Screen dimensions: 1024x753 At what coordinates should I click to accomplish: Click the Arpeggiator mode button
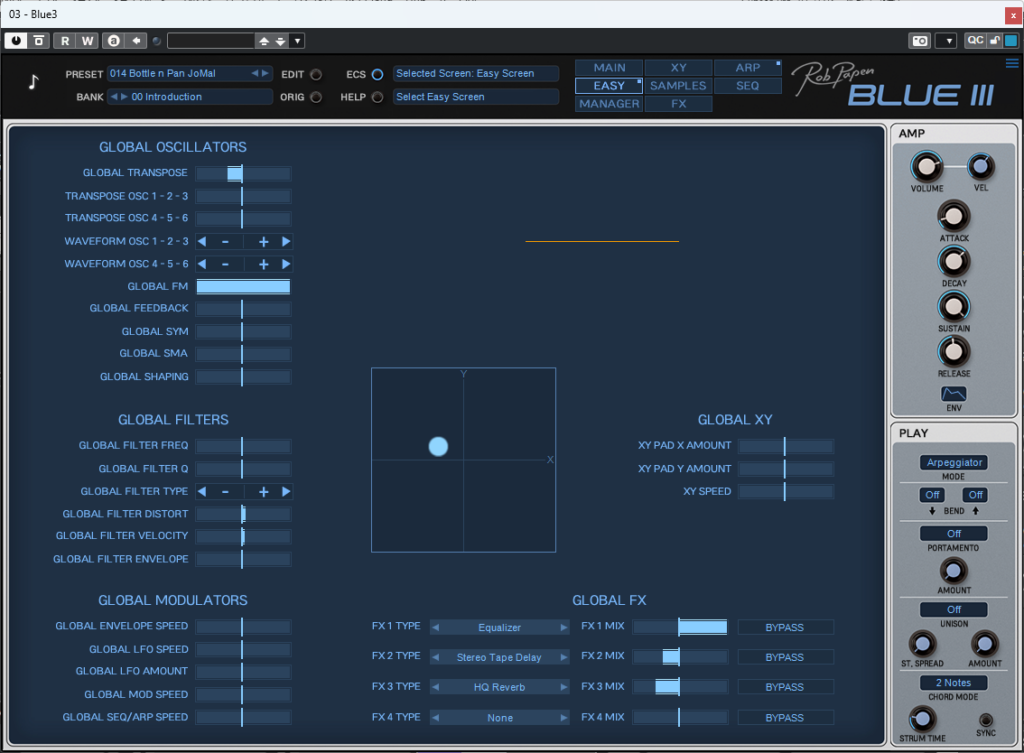pos(953,462)
